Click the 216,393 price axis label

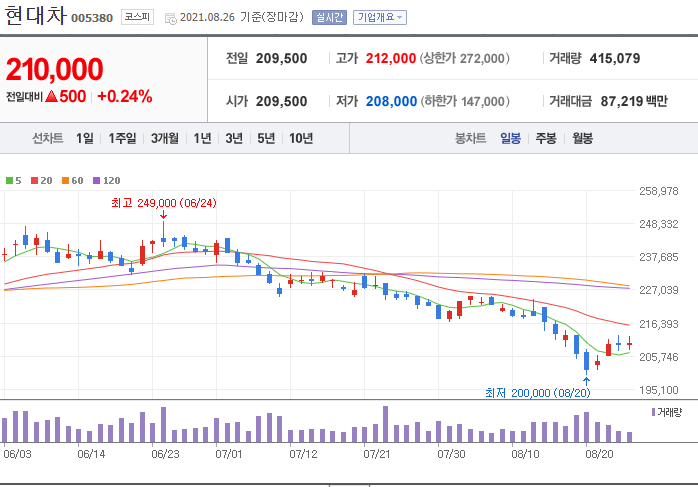[659, 324]
